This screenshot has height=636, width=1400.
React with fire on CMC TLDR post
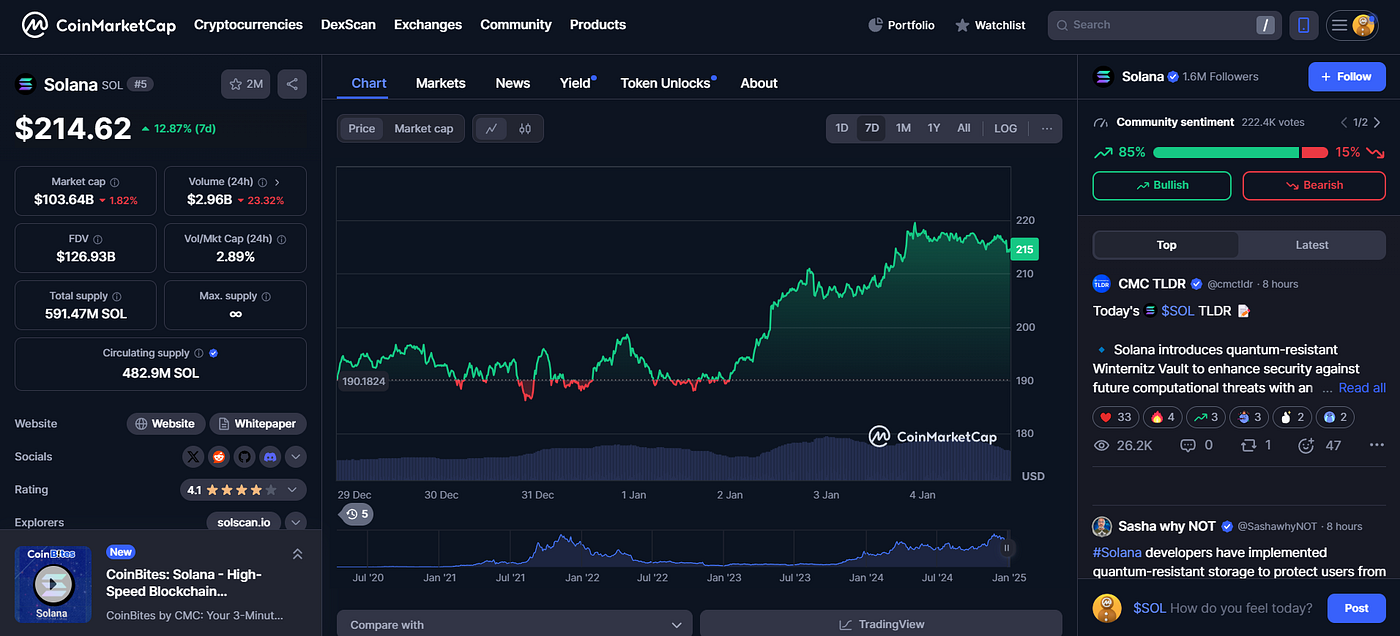tap(1162, 417)
